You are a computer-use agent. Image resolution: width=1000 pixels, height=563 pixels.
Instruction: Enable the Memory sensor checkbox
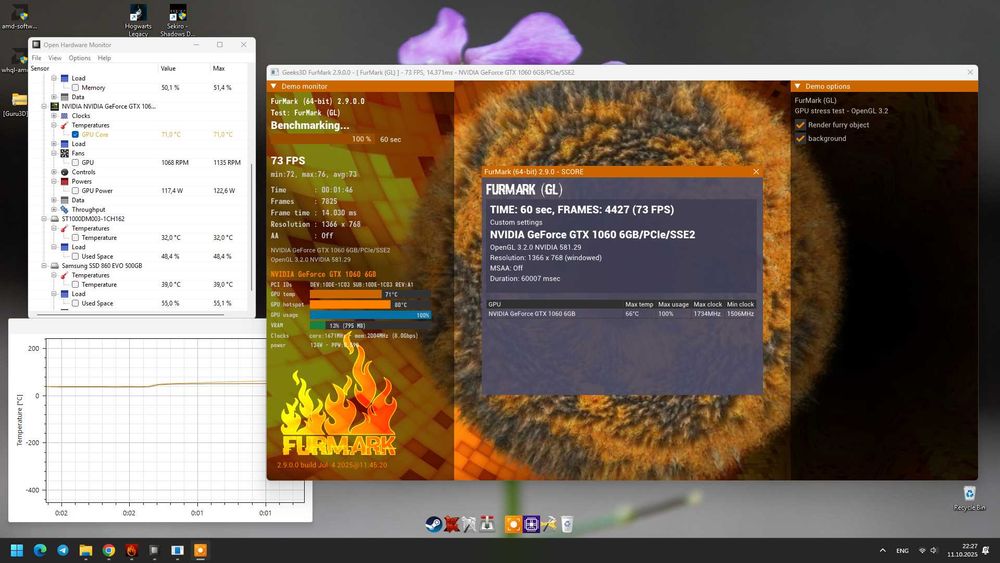coord(75,88)
